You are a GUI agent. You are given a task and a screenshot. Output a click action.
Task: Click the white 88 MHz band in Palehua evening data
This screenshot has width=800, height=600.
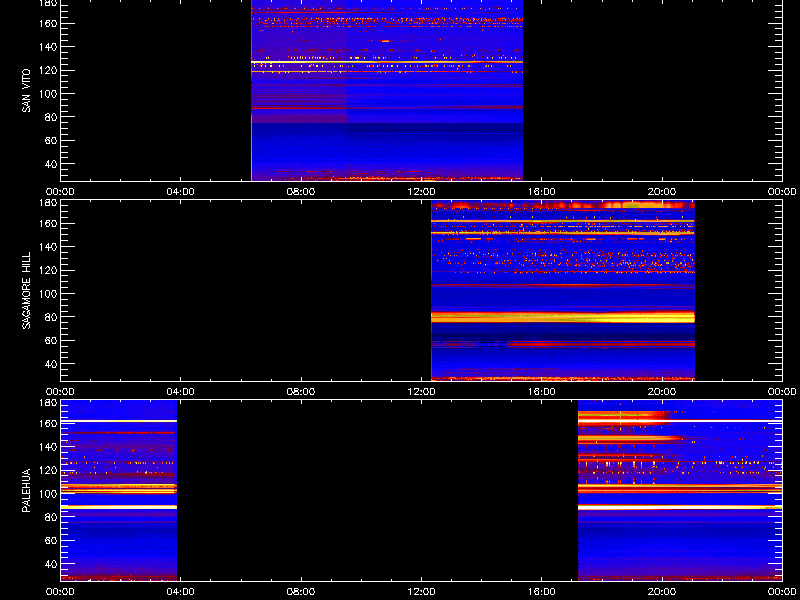[680, 507]
